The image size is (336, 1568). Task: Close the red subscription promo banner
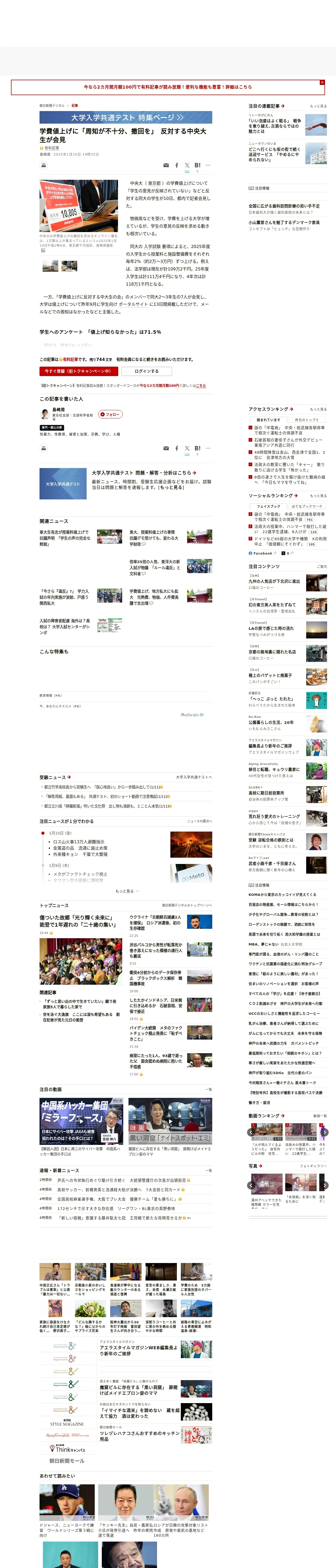[x=322, y=82]
